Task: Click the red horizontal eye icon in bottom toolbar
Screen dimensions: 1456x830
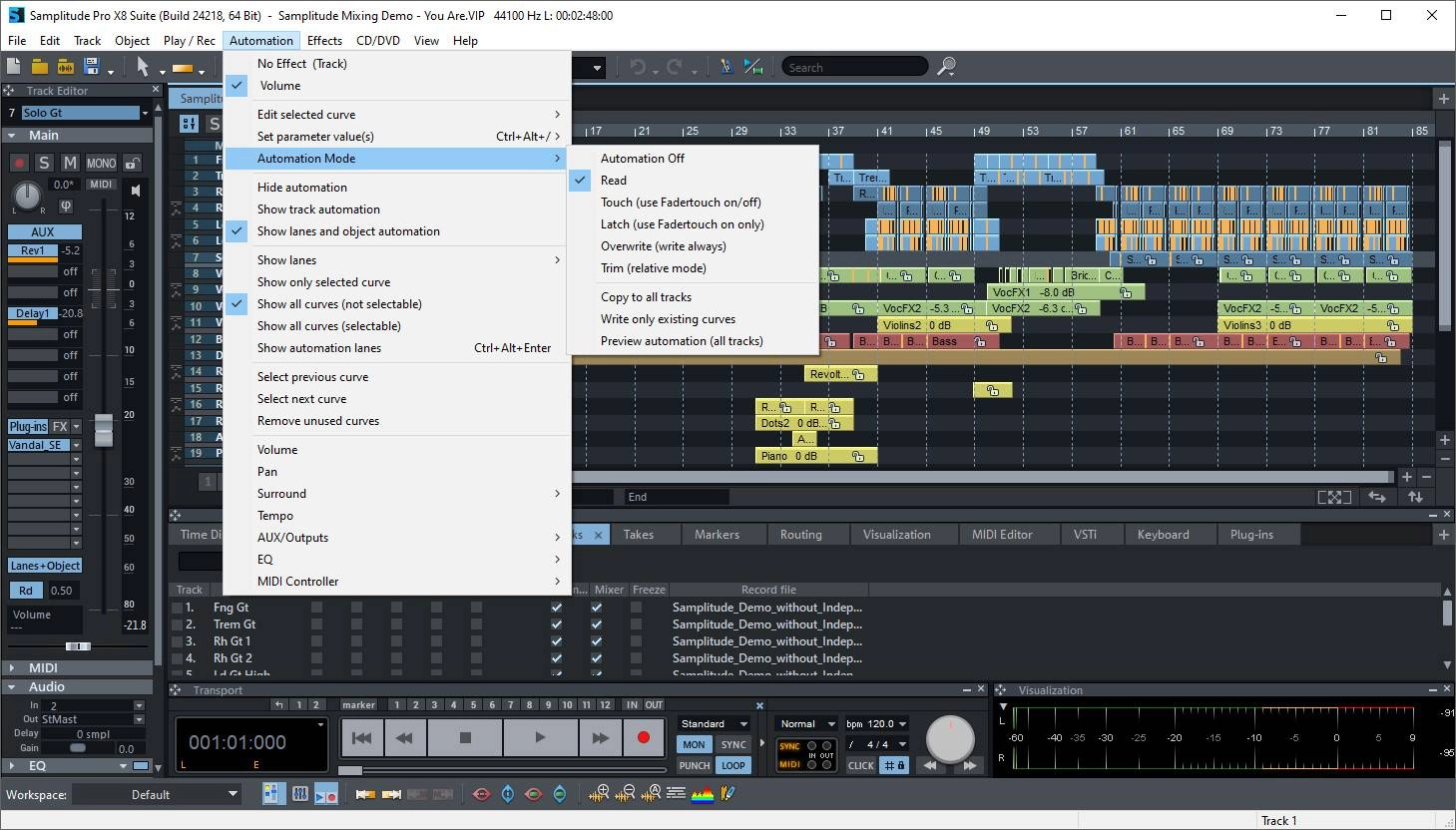Action: 482,794
